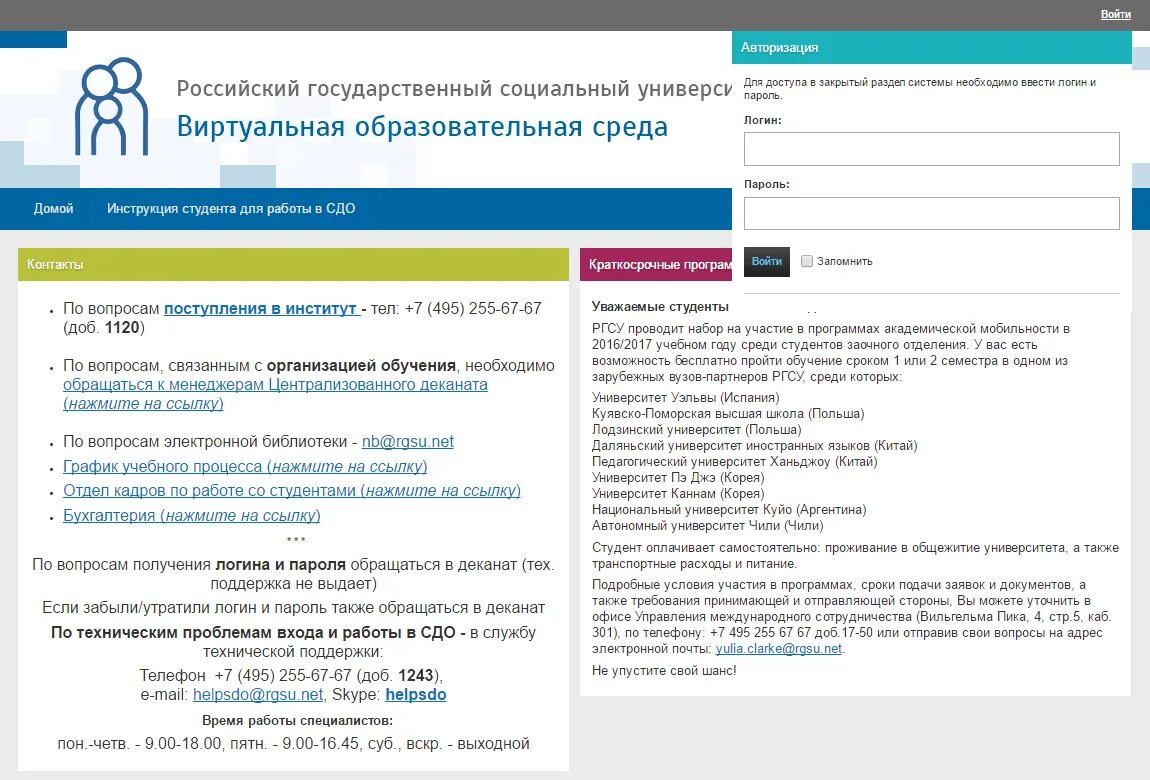This screenshot has height=780, width=1150.
Task: Click Автономный университет Чили (Чили) line
Action: (x=708, y=526)
